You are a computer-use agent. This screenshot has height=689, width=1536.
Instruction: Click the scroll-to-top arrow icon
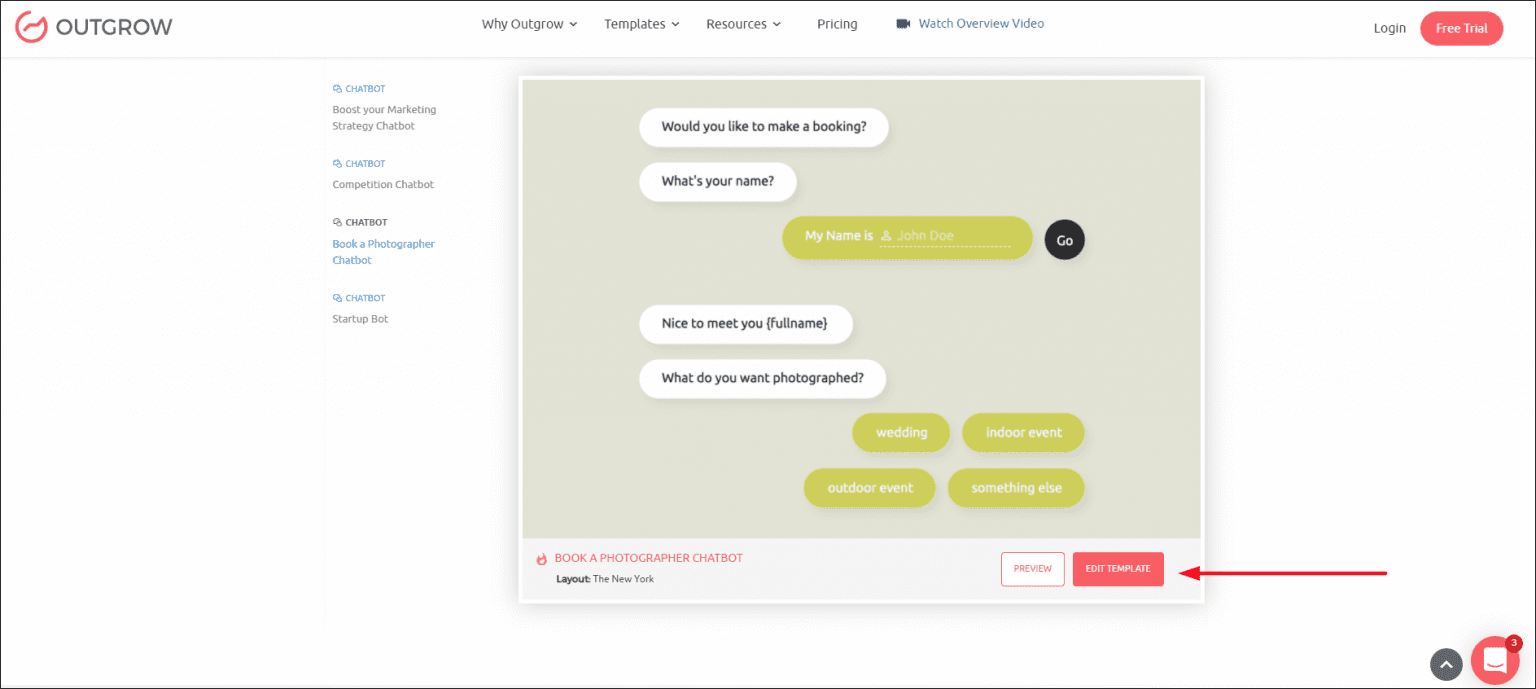click(1445, 664)
